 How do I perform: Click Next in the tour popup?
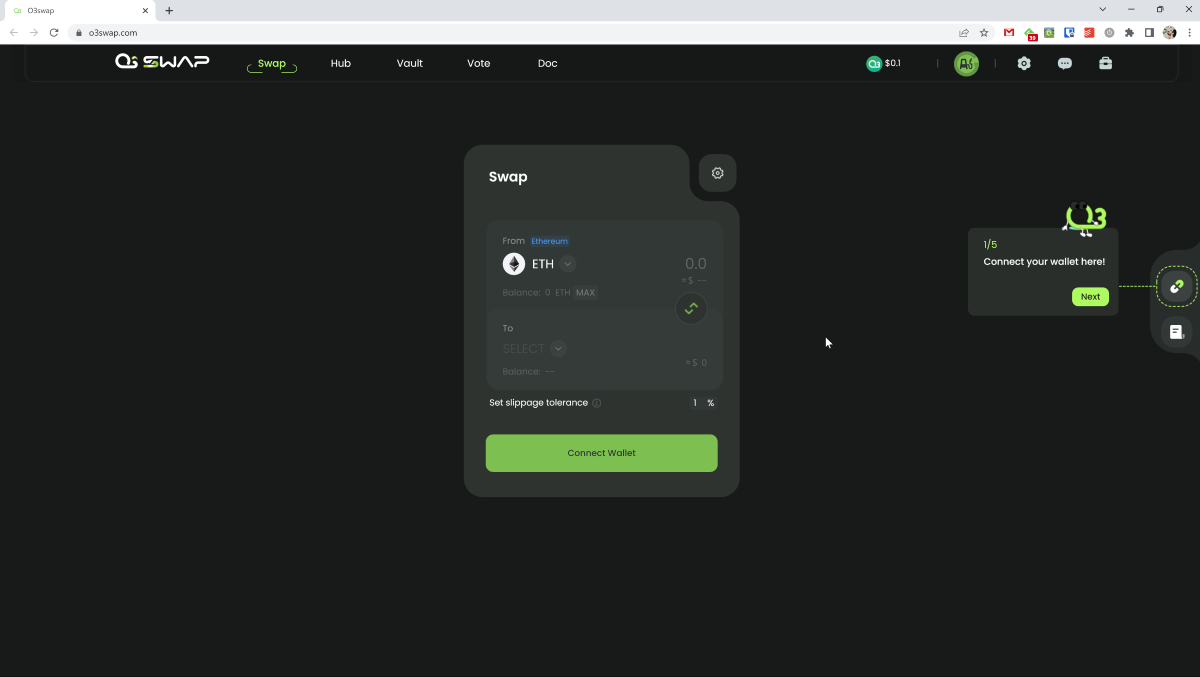pos(1090,297)
